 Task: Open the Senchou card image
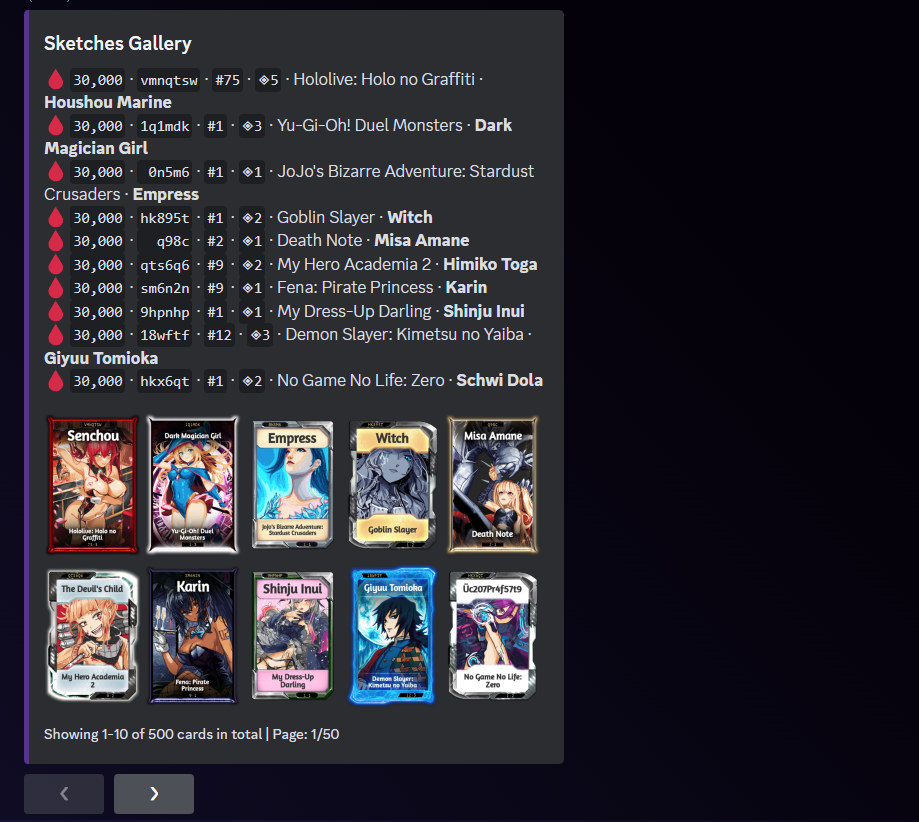coord(93,485)
